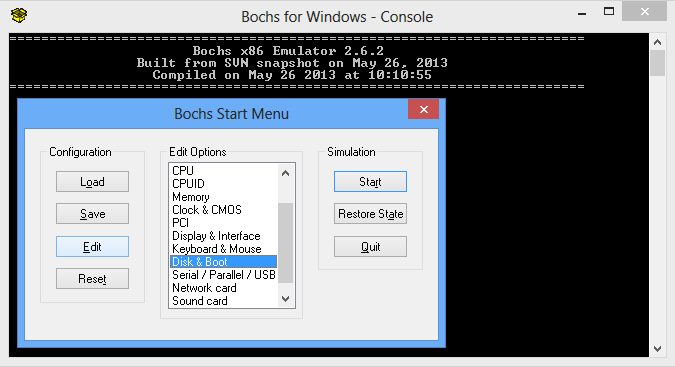Click the Reset configuration button
The image size is (675, 367).
[x=92, y=279]
